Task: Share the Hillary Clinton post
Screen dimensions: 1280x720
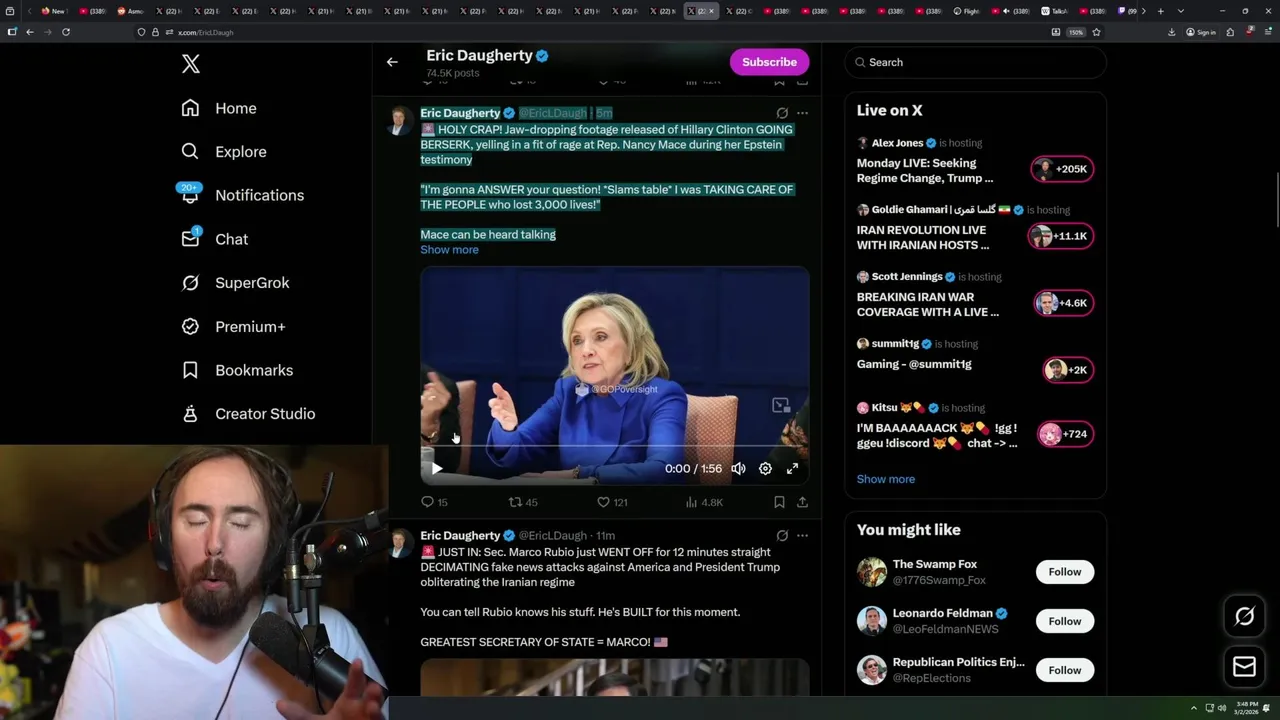Action: click(x=802, y=502)
